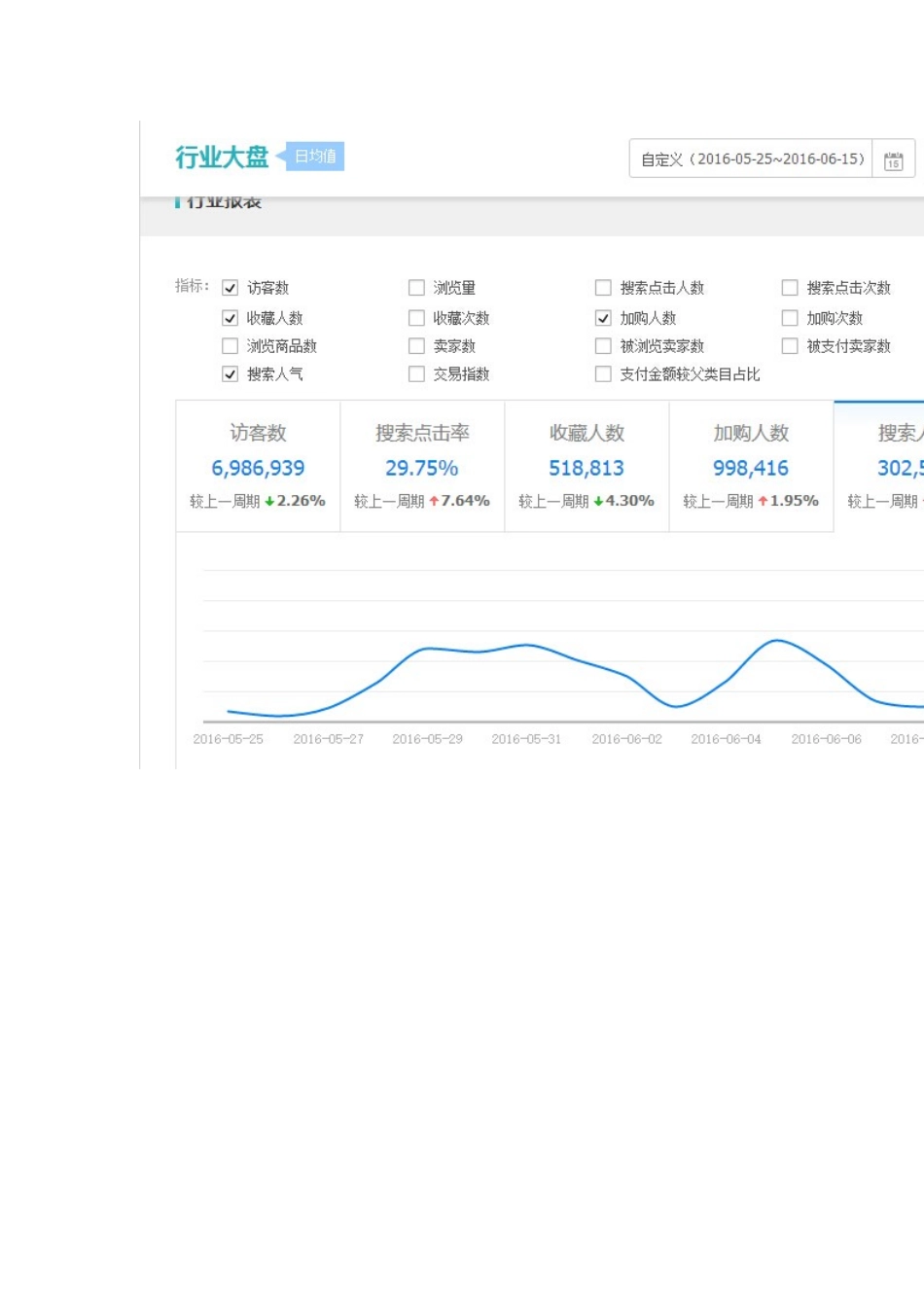Uncheck the 访客数 checkbox
924x1307 pixels.
pyautogui.click(x=231, y=288)
